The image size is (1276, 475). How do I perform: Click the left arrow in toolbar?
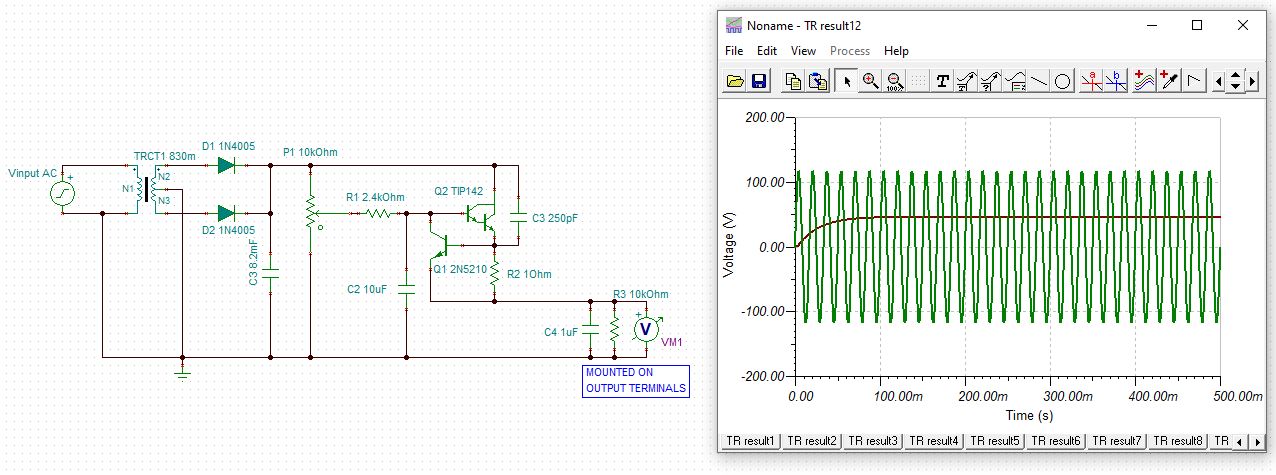[1218, 82]
